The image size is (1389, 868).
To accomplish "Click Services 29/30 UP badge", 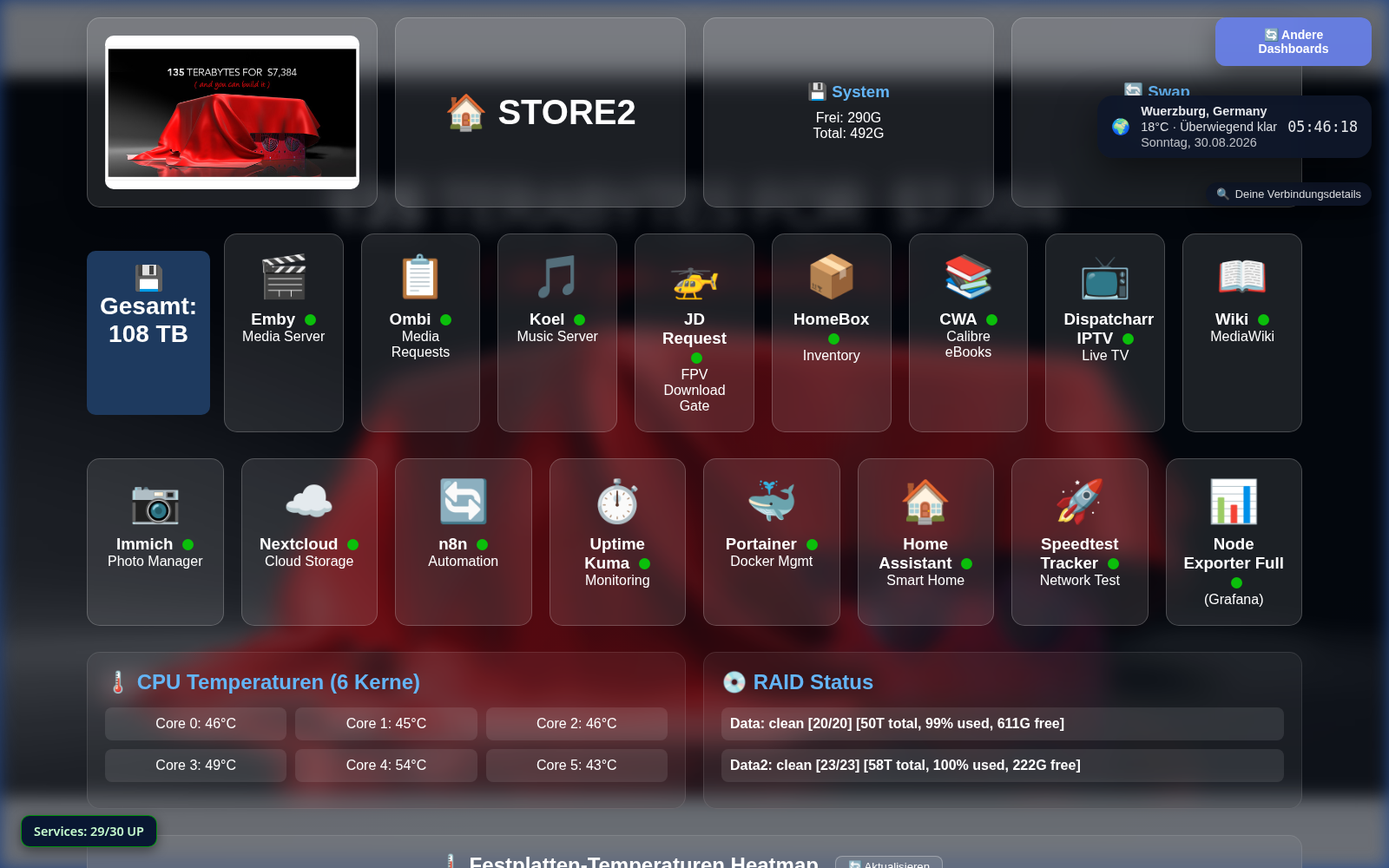I will coord(89,831).
